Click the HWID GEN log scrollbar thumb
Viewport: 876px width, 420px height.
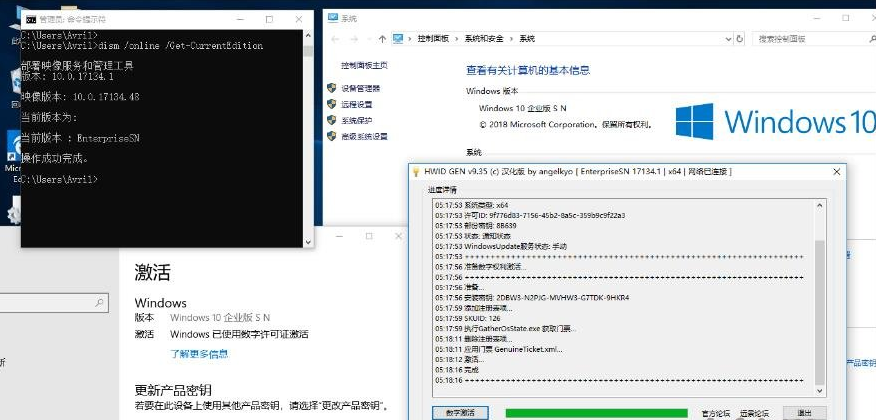[820, 313]
